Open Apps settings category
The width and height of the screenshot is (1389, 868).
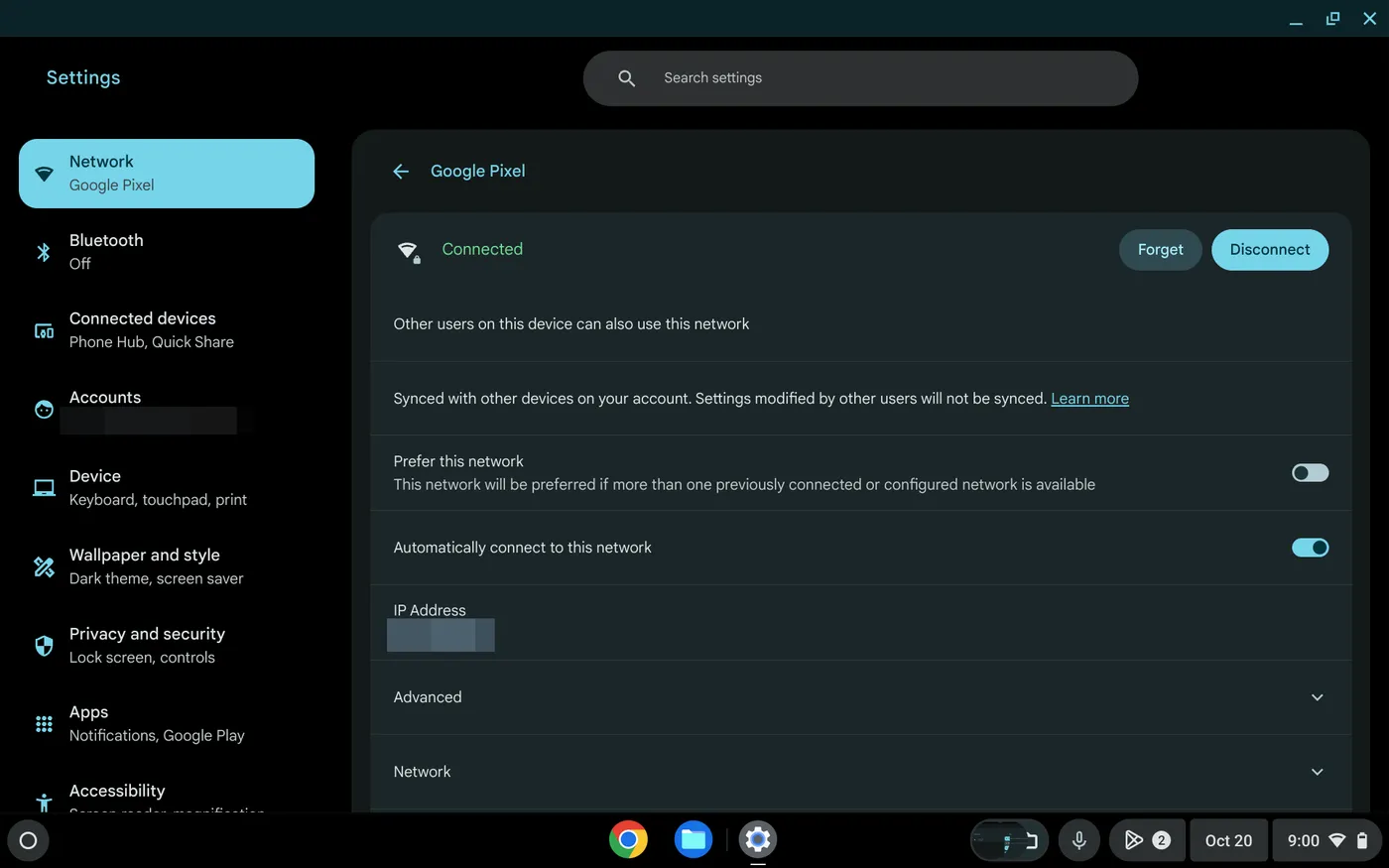pyautogui.click(x=167, y=724)
